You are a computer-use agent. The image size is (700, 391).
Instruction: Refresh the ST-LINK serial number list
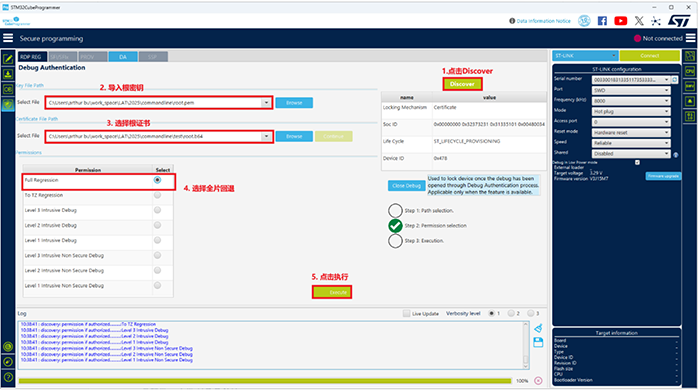point(675,79)
